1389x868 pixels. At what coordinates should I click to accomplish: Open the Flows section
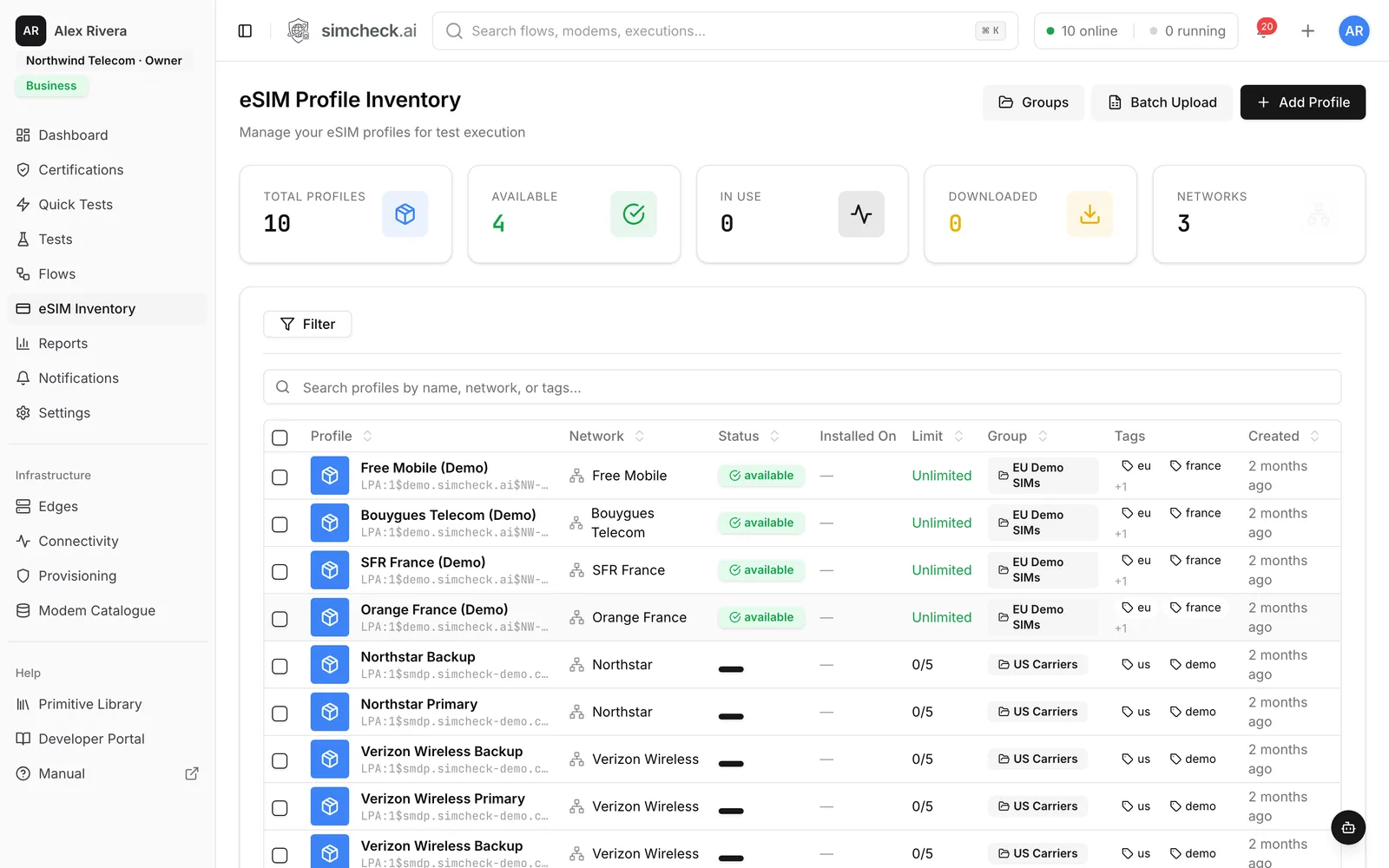(x=108, y=274)
